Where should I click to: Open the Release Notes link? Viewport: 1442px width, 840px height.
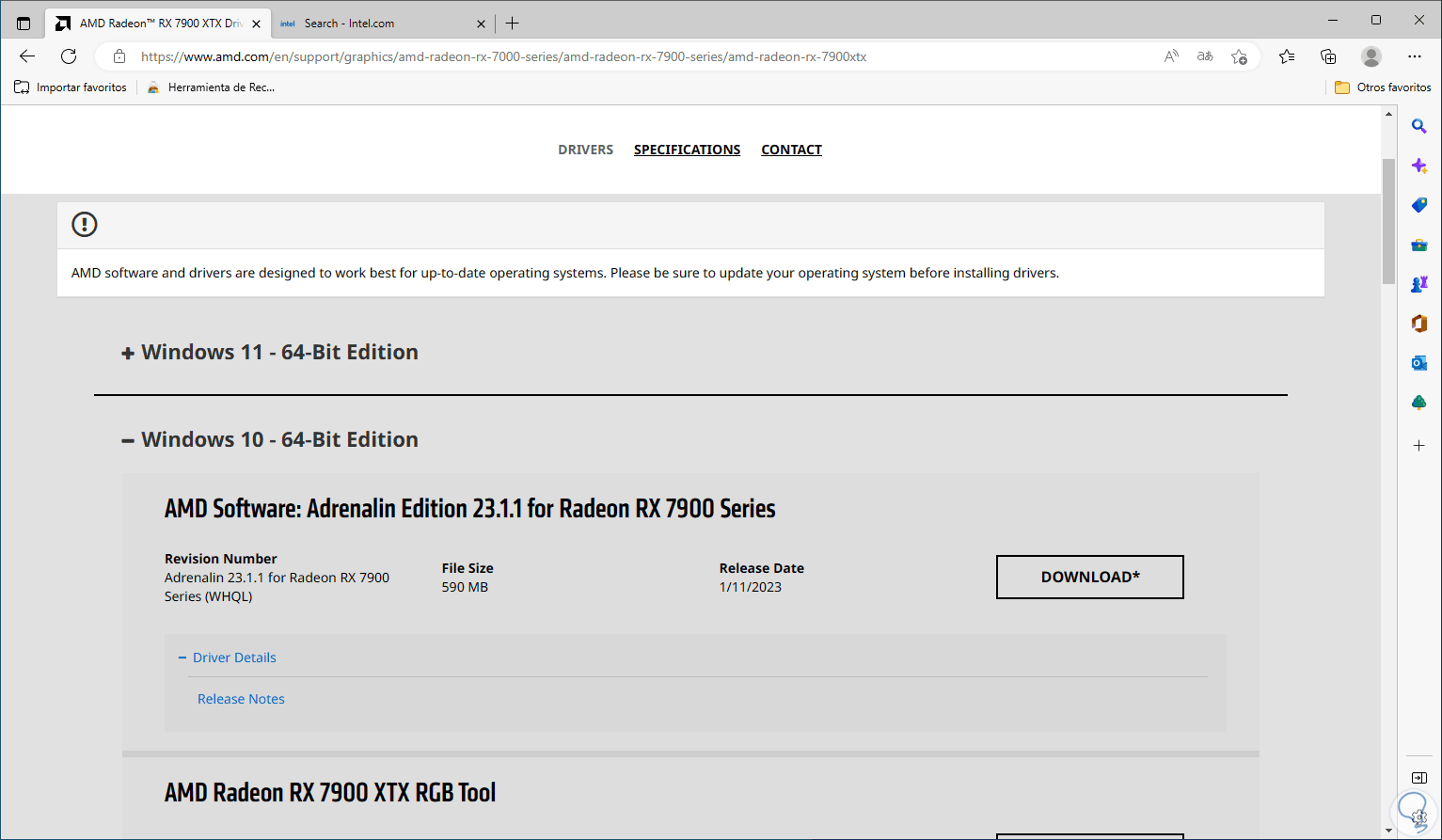[241, 699]
